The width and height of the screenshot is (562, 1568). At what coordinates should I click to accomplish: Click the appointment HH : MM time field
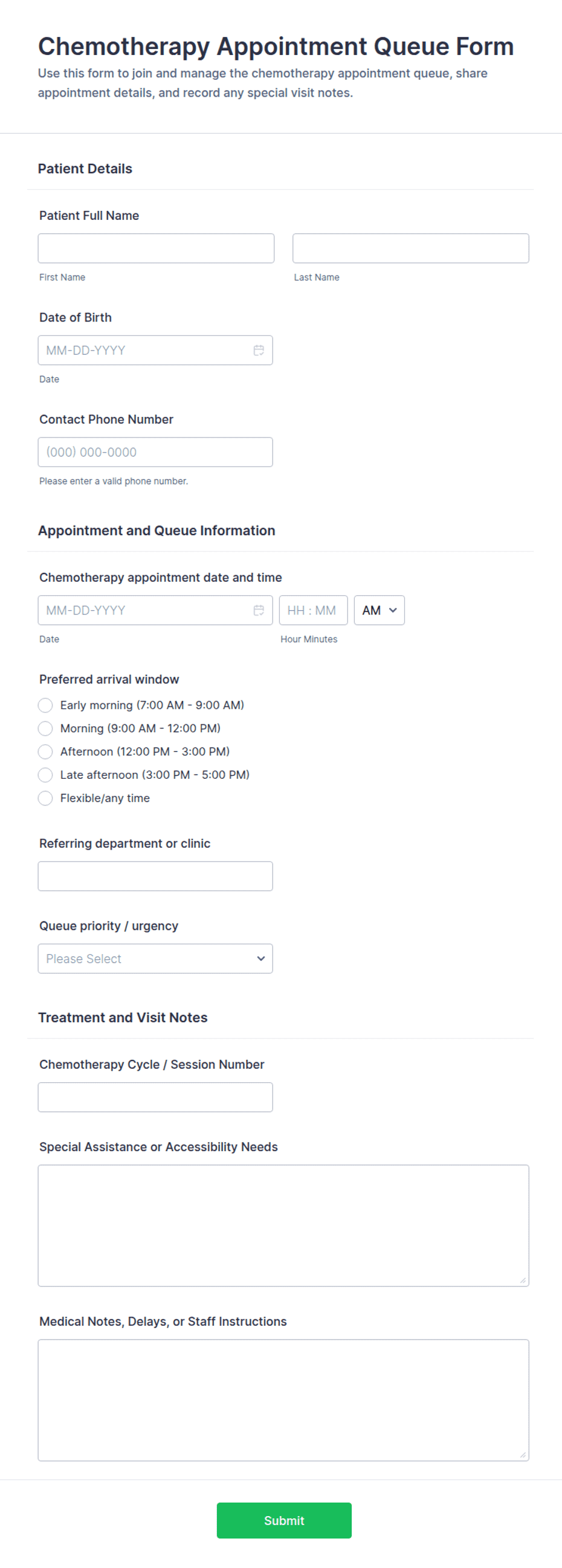point(313,610)
